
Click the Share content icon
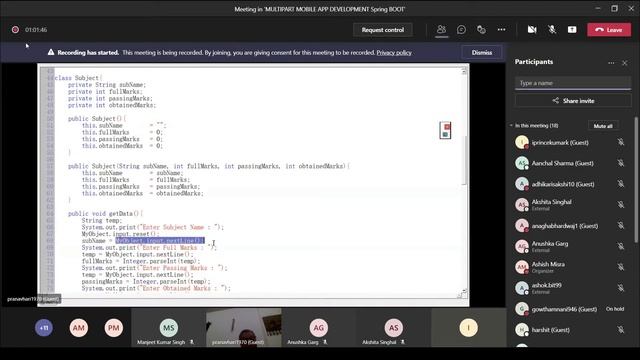click(572, 30)
